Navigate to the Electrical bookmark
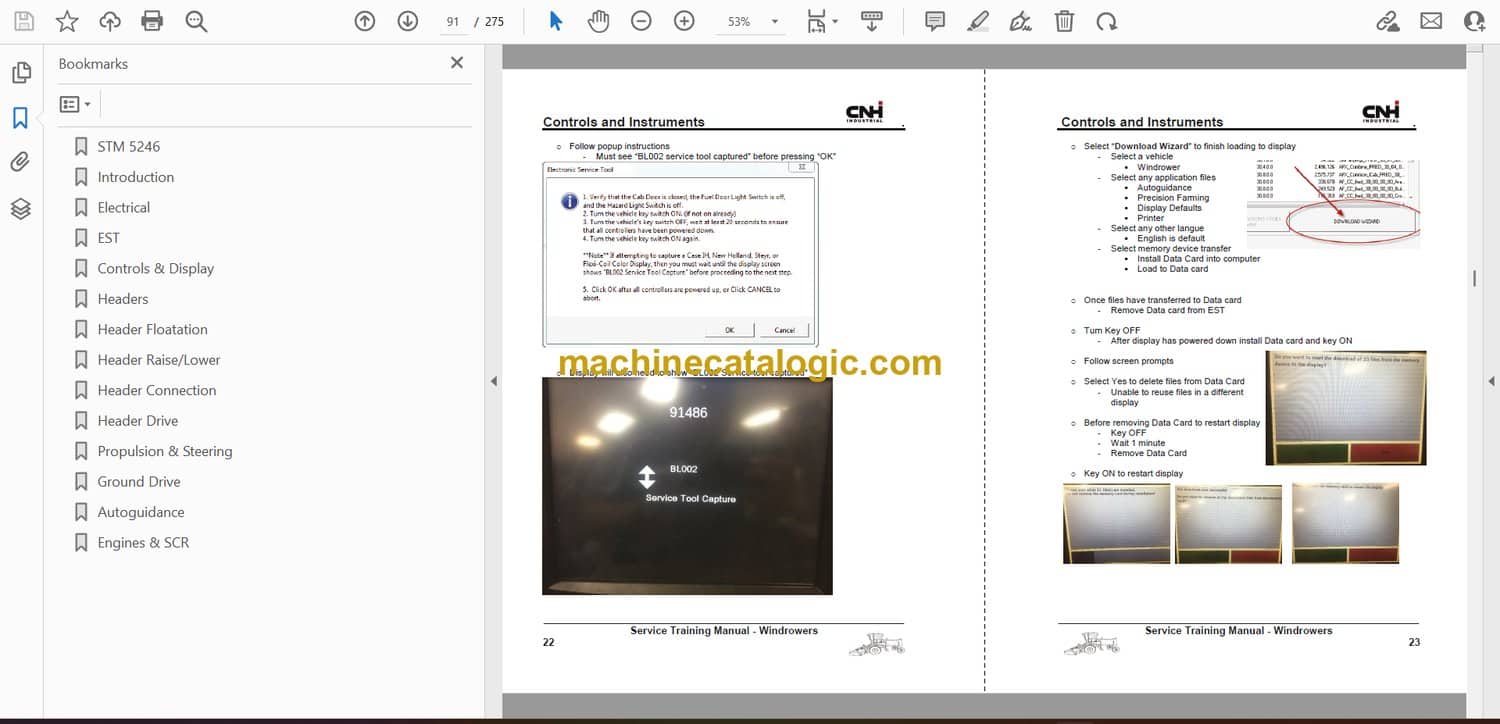1500x724 pixels. [x=124, y=207]
